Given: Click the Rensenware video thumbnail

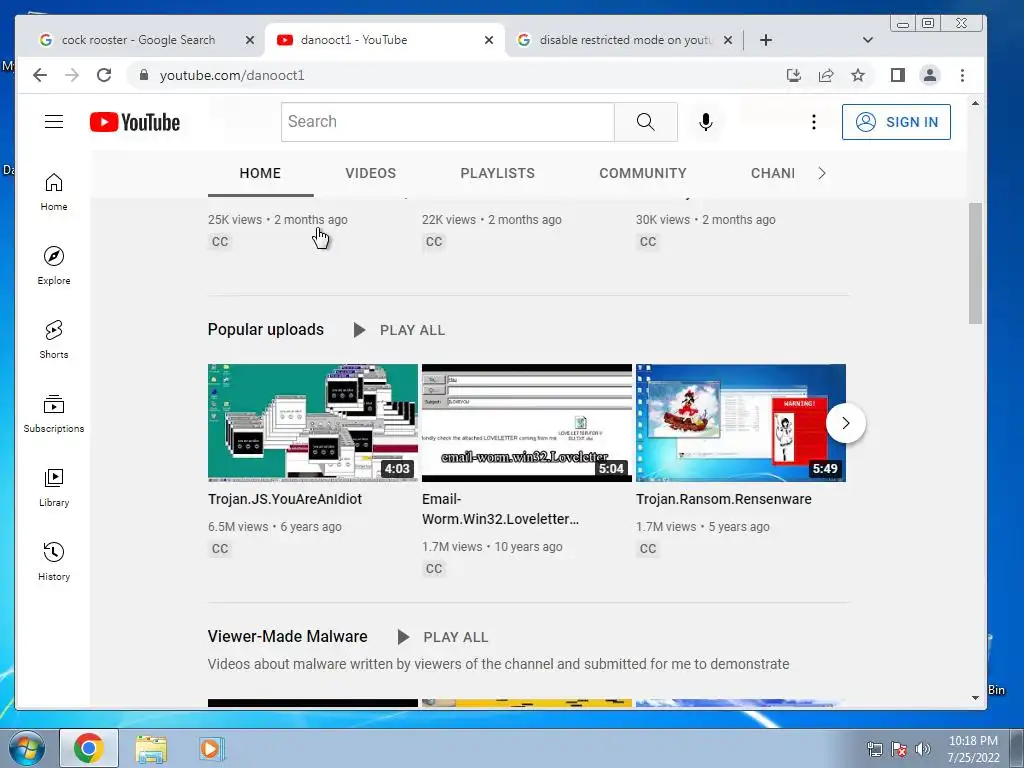Looking at the screenshot, I should (x=741, y=423).
